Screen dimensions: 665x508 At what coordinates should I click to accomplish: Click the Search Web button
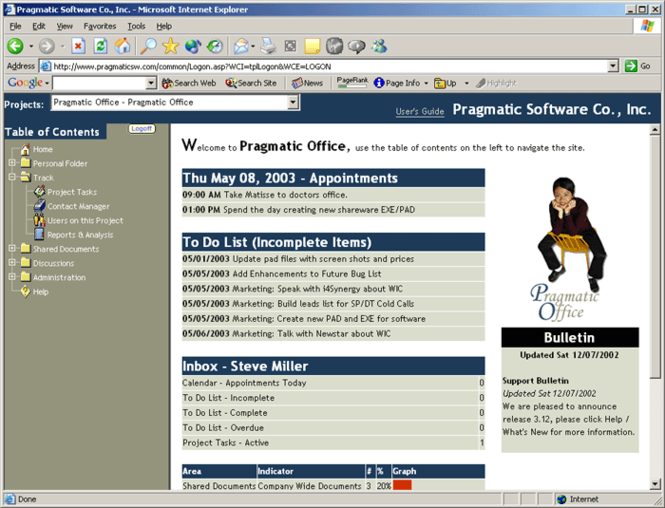pyautogui.click(x=189, y=83)
